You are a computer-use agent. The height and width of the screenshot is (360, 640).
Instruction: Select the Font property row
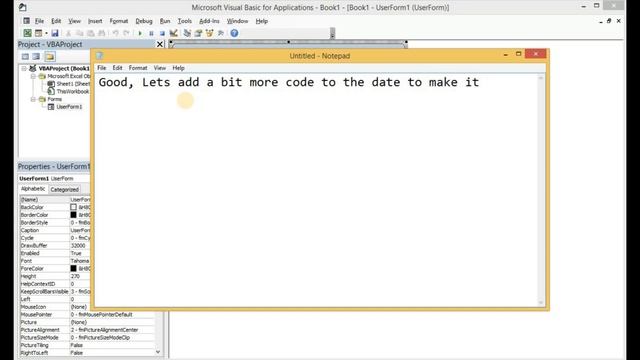(x=55, y=261)
